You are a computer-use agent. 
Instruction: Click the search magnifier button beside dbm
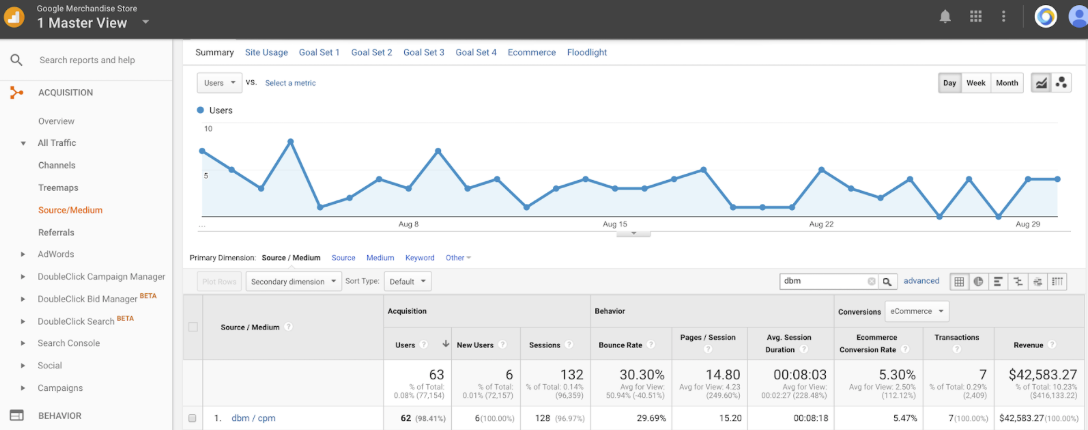coord(887,282)
